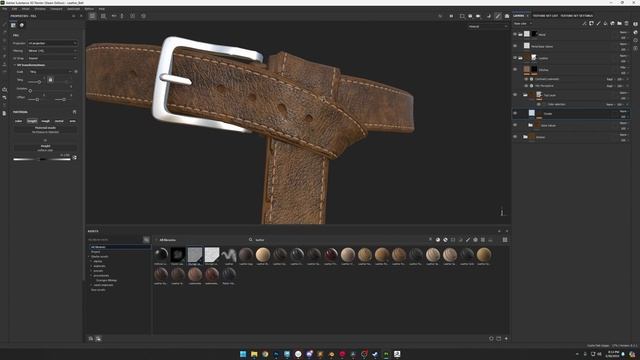Open the material sphere icon in Properties panel
The height and width of the screenshot is (360, 640).
click(22, 25)
